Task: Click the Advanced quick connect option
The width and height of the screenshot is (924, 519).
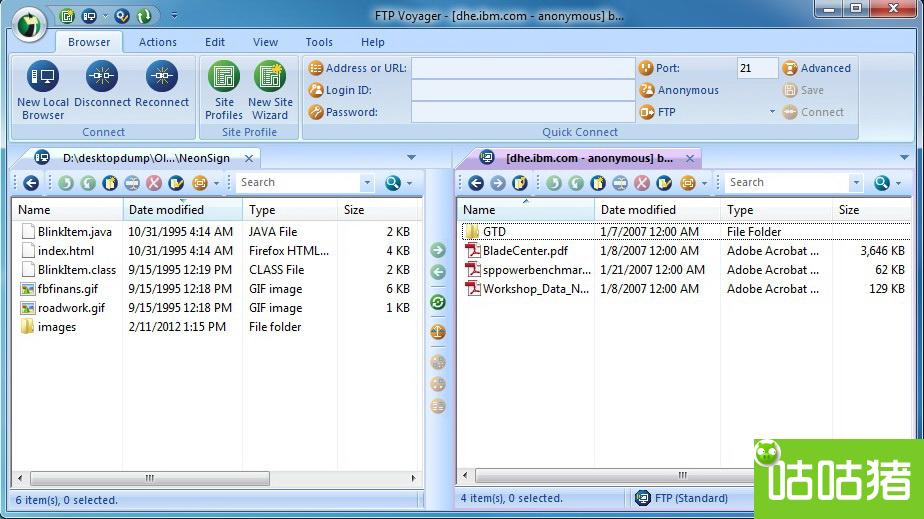Action: [x=817, y=68]
